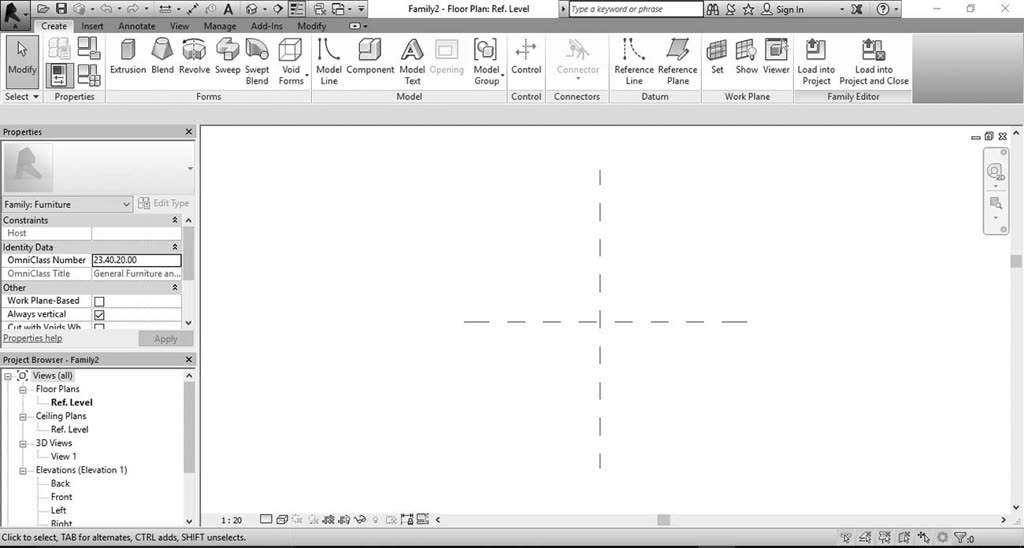Uncheck Always vertical checkbox

point(99,315)
